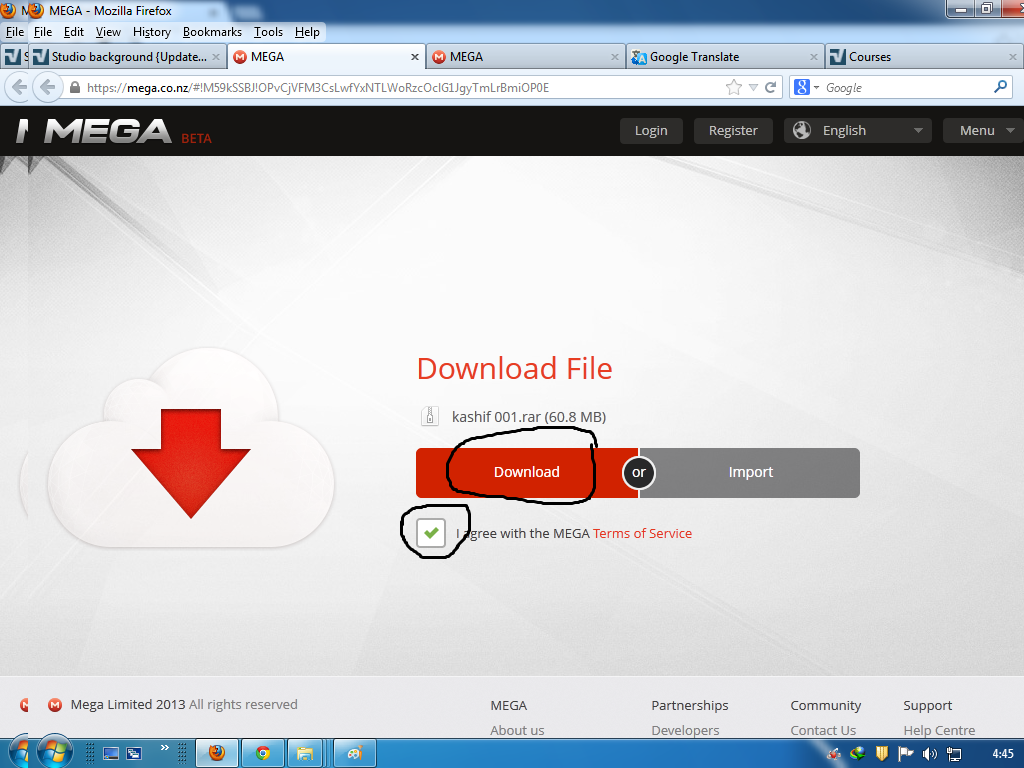Click the Support footer heading
Viewport: 1024px width, 768px height.
(x=927, y=705)
